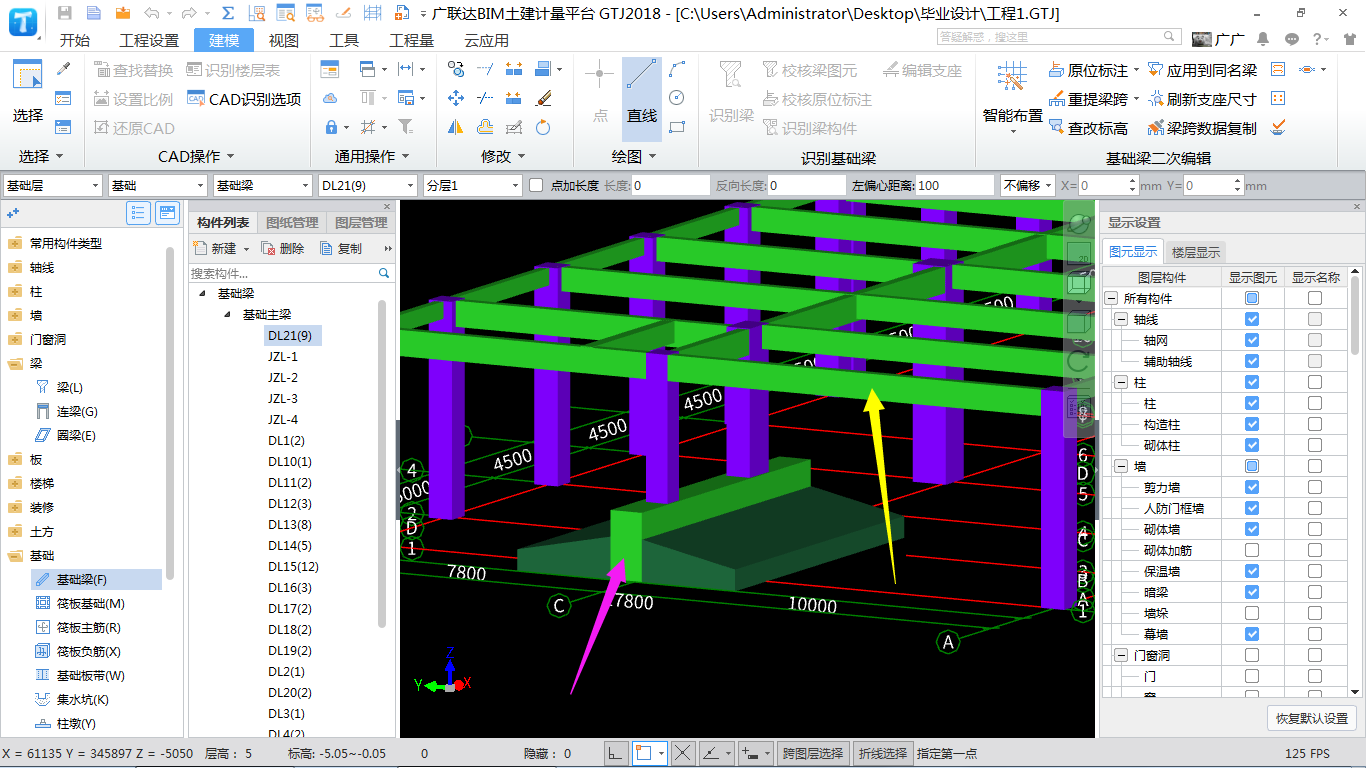This screenshot has height=768, width=1366.
Task: Click the 查改标高 tool
Action: pos(1088,128)
